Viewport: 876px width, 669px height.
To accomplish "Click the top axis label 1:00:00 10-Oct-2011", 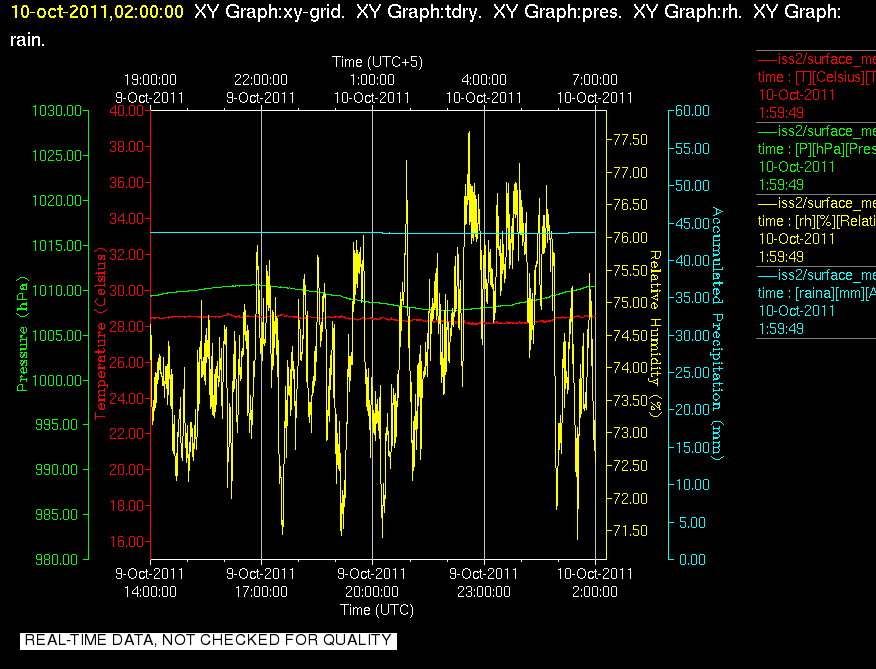I will pos(372,89).
